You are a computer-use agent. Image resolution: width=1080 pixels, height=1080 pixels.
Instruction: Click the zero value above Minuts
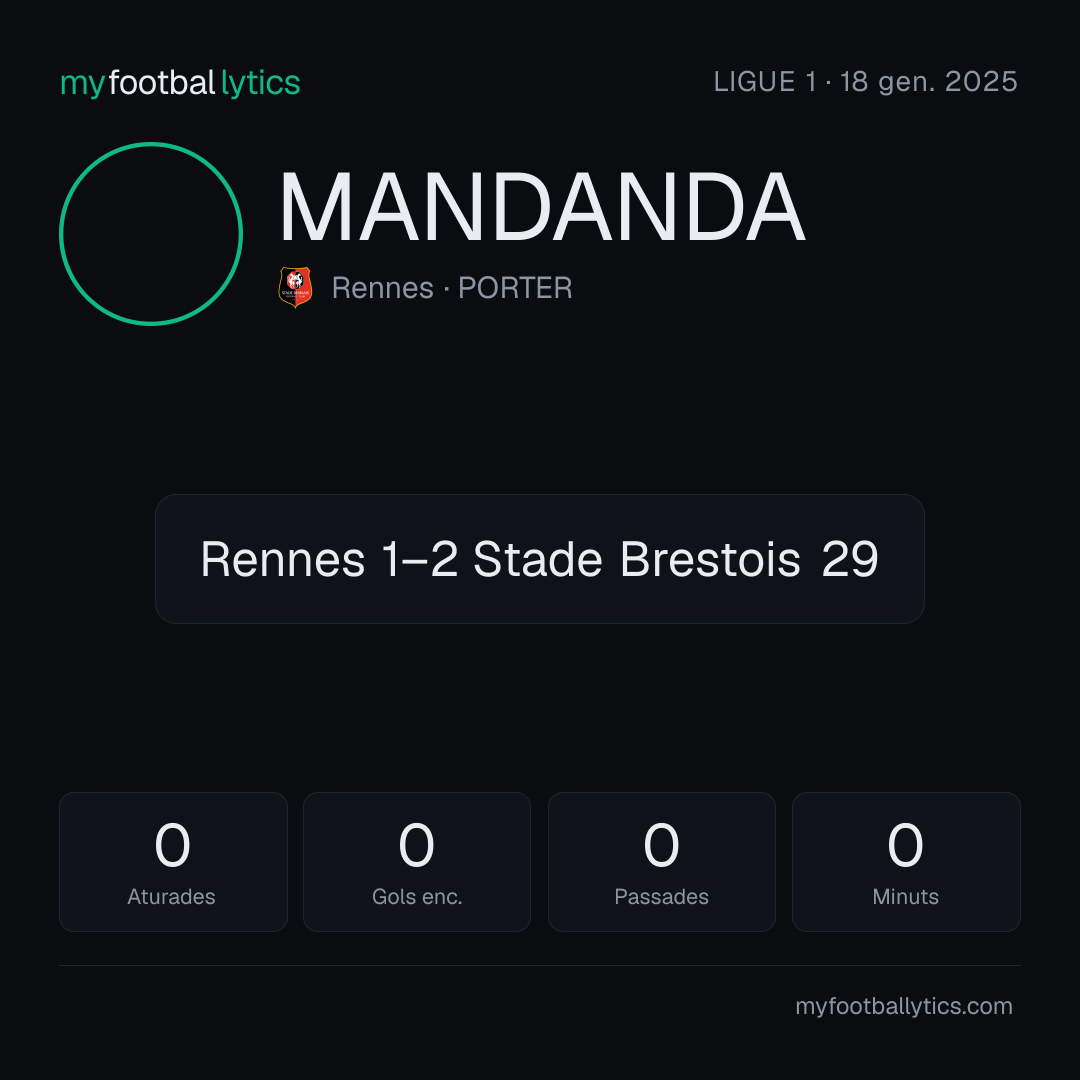pos(905,845)
